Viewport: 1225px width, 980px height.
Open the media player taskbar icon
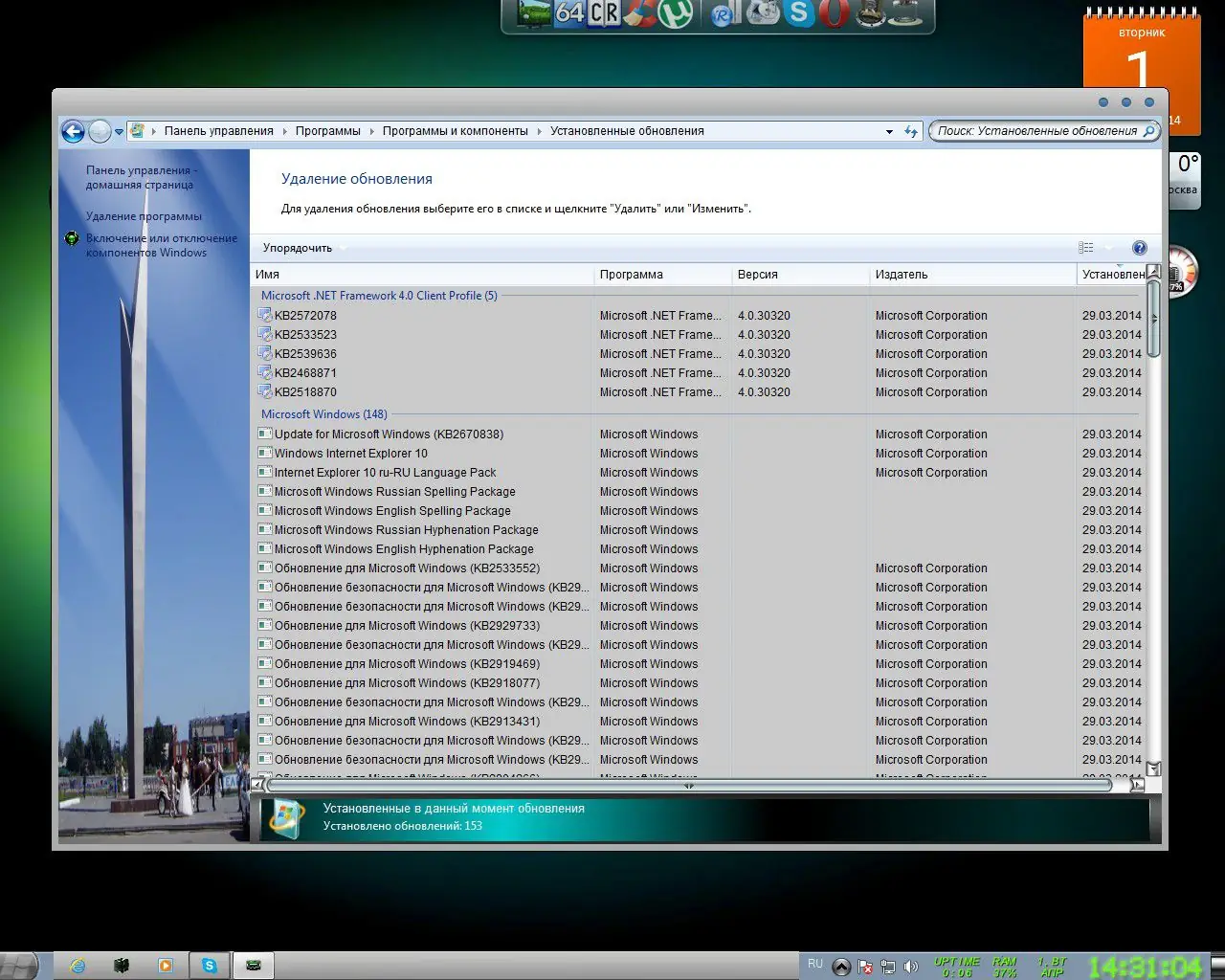[x=165, y=966]
